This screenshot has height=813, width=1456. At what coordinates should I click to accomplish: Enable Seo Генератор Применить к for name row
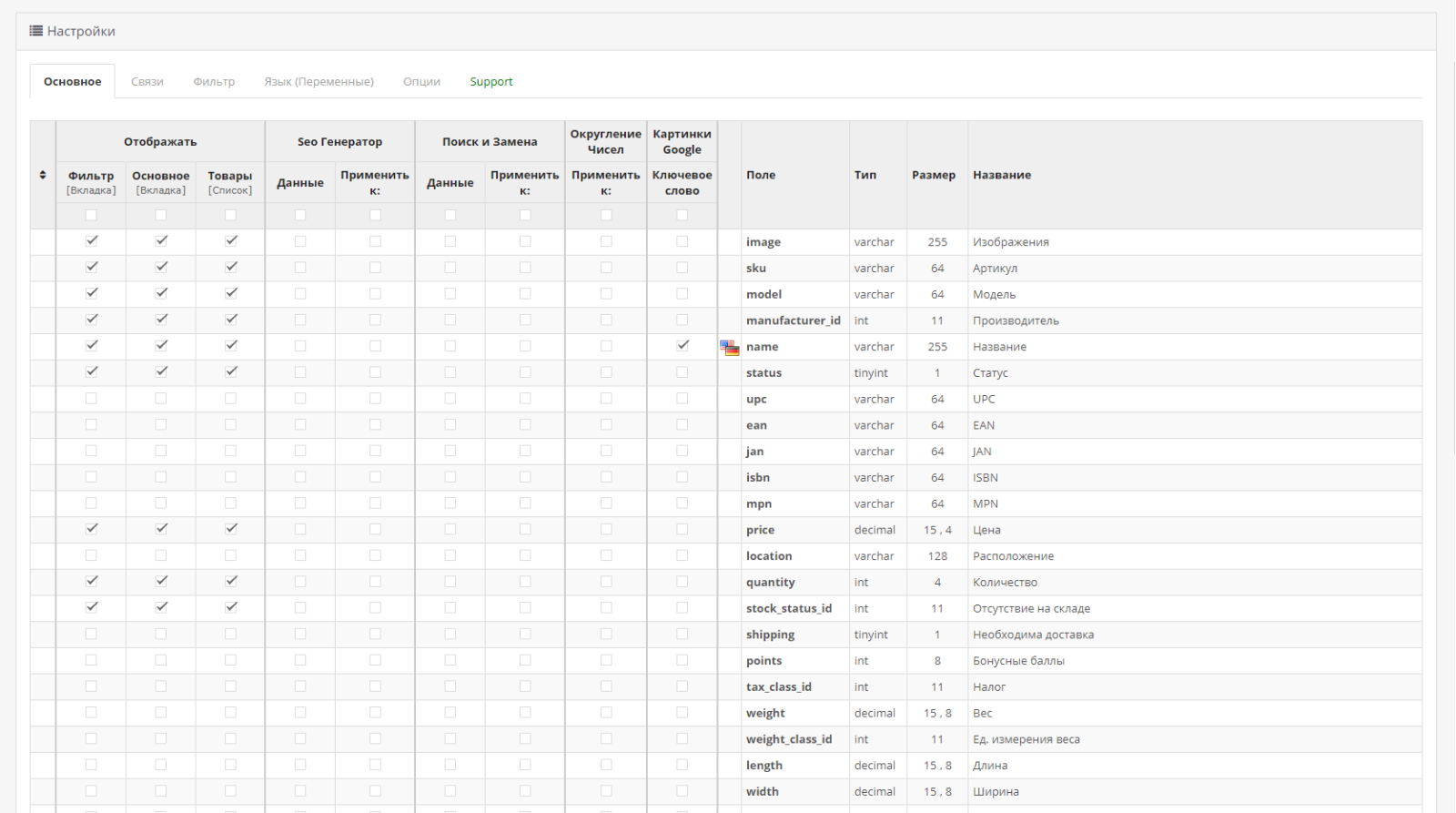(375, 346)
